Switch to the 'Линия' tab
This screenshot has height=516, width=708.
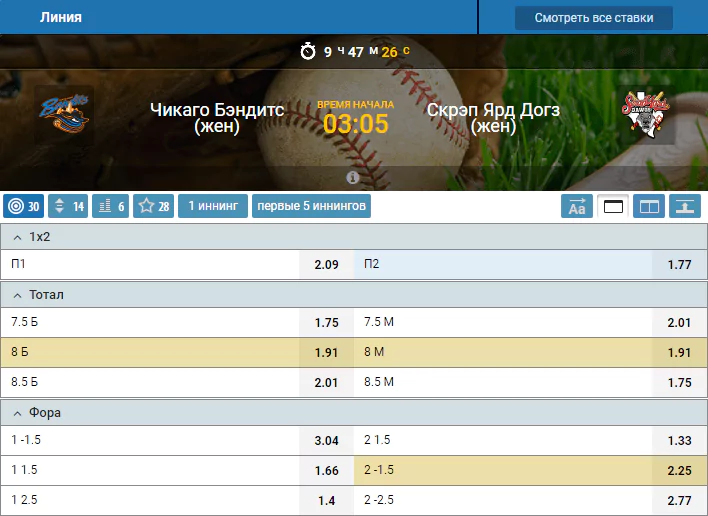pos(61,17)
